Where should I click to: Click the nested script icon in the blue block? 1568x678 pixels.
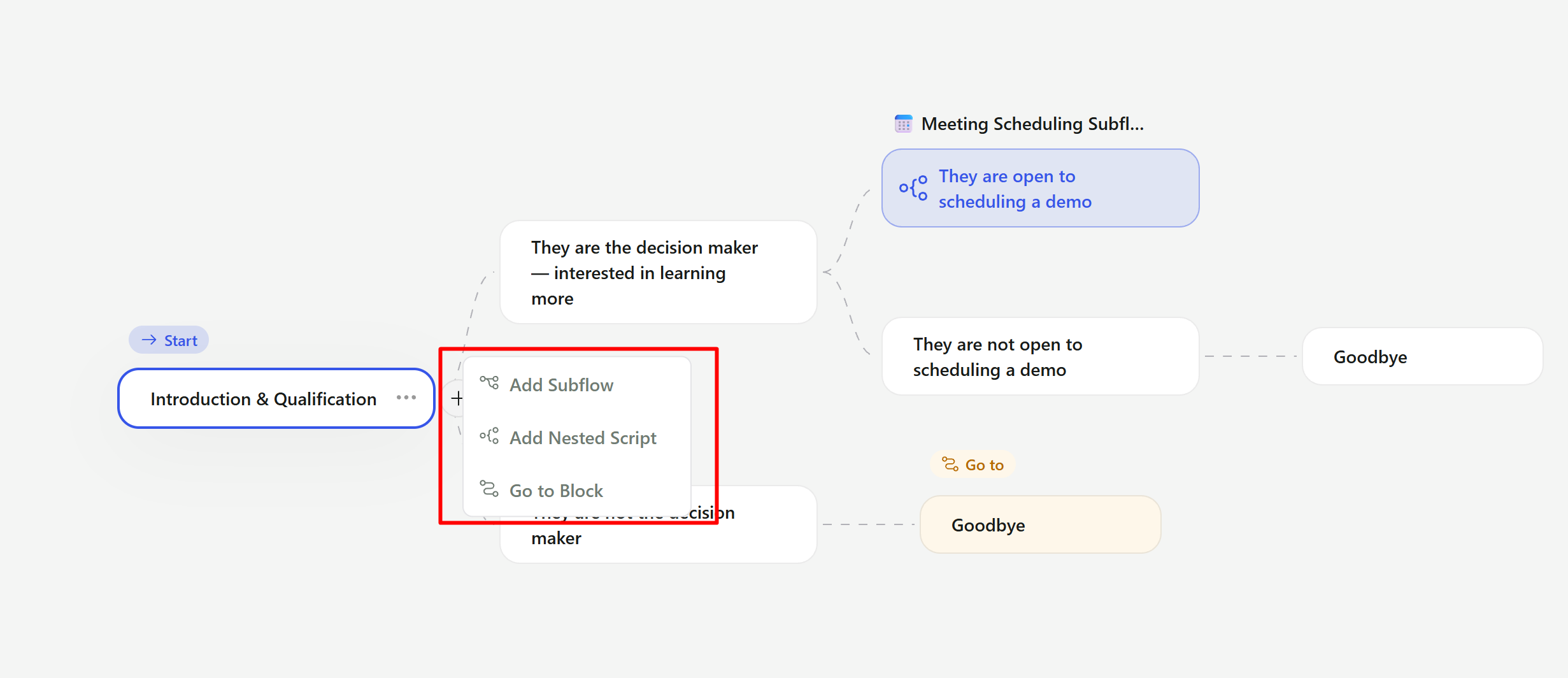pyautogui.click(x=913, y=188)
